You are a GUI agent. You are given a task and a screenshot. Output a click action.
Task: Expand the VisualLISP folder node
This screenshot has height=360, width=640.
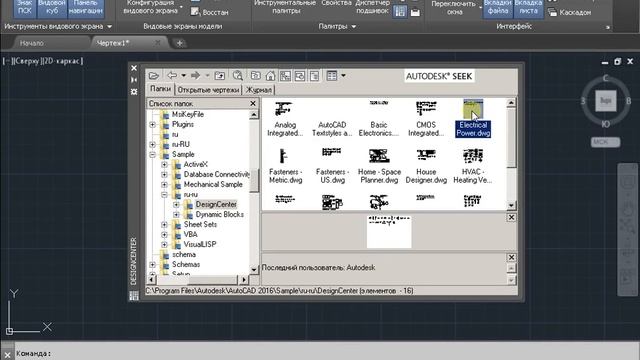(164, 244)
